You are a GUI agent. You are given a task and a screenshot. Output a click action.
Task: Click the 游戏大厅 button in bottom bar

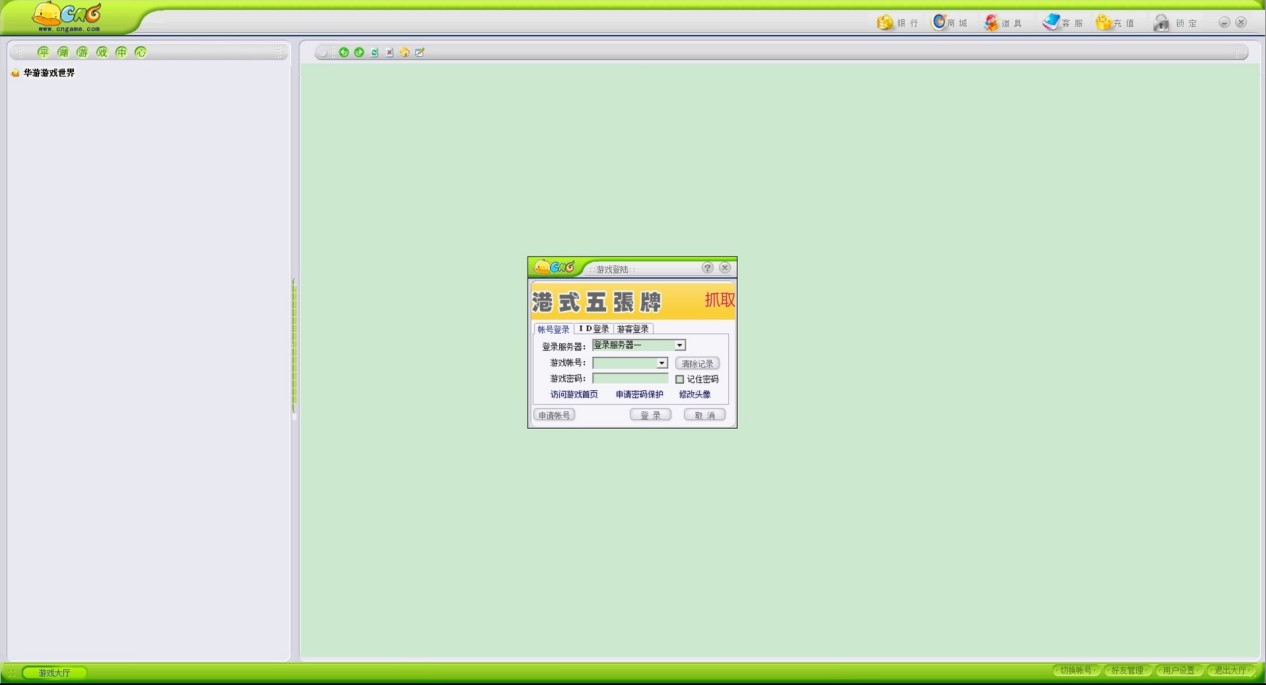click(55, 673)
